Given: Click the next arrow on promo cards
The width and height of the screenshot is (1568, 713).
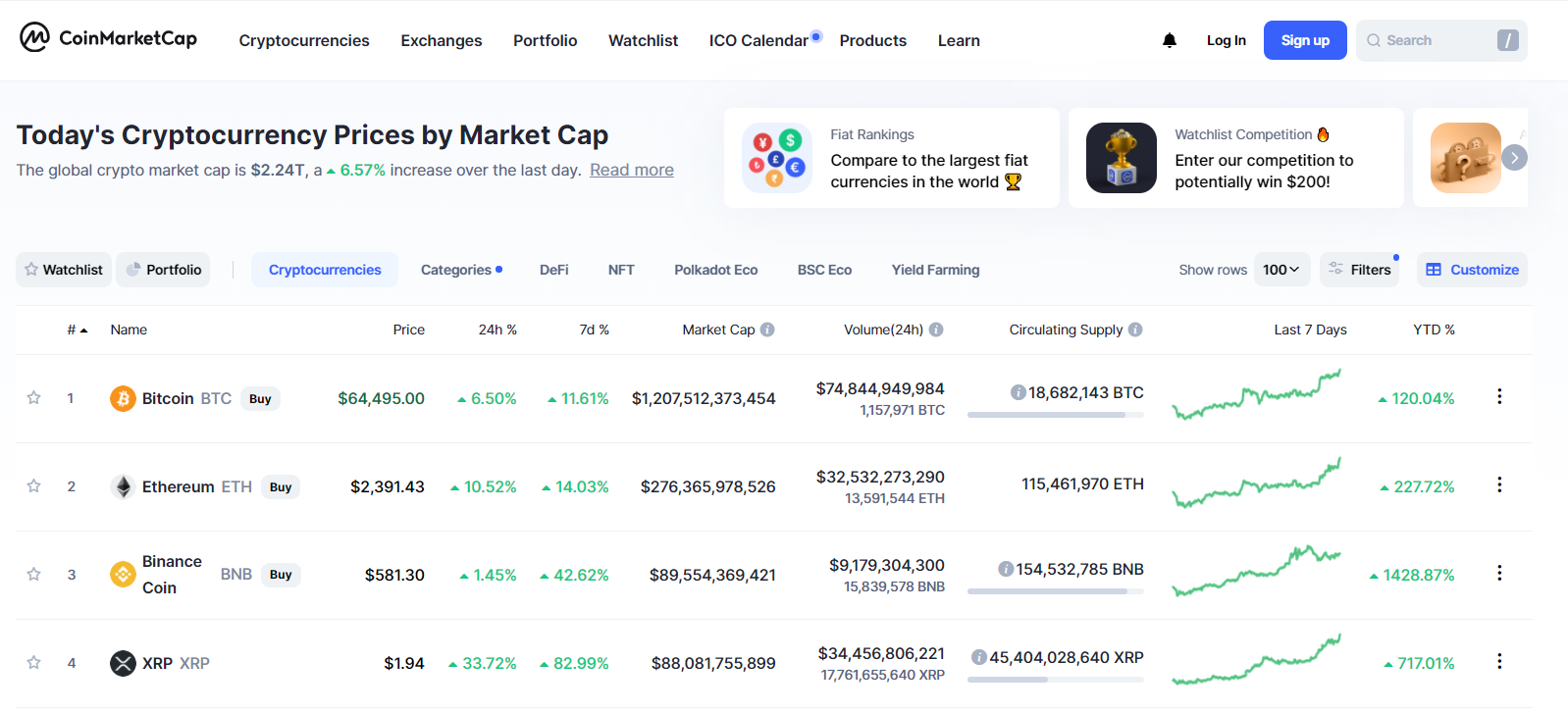Looking at the screenshot, I should pos(1514,157).
